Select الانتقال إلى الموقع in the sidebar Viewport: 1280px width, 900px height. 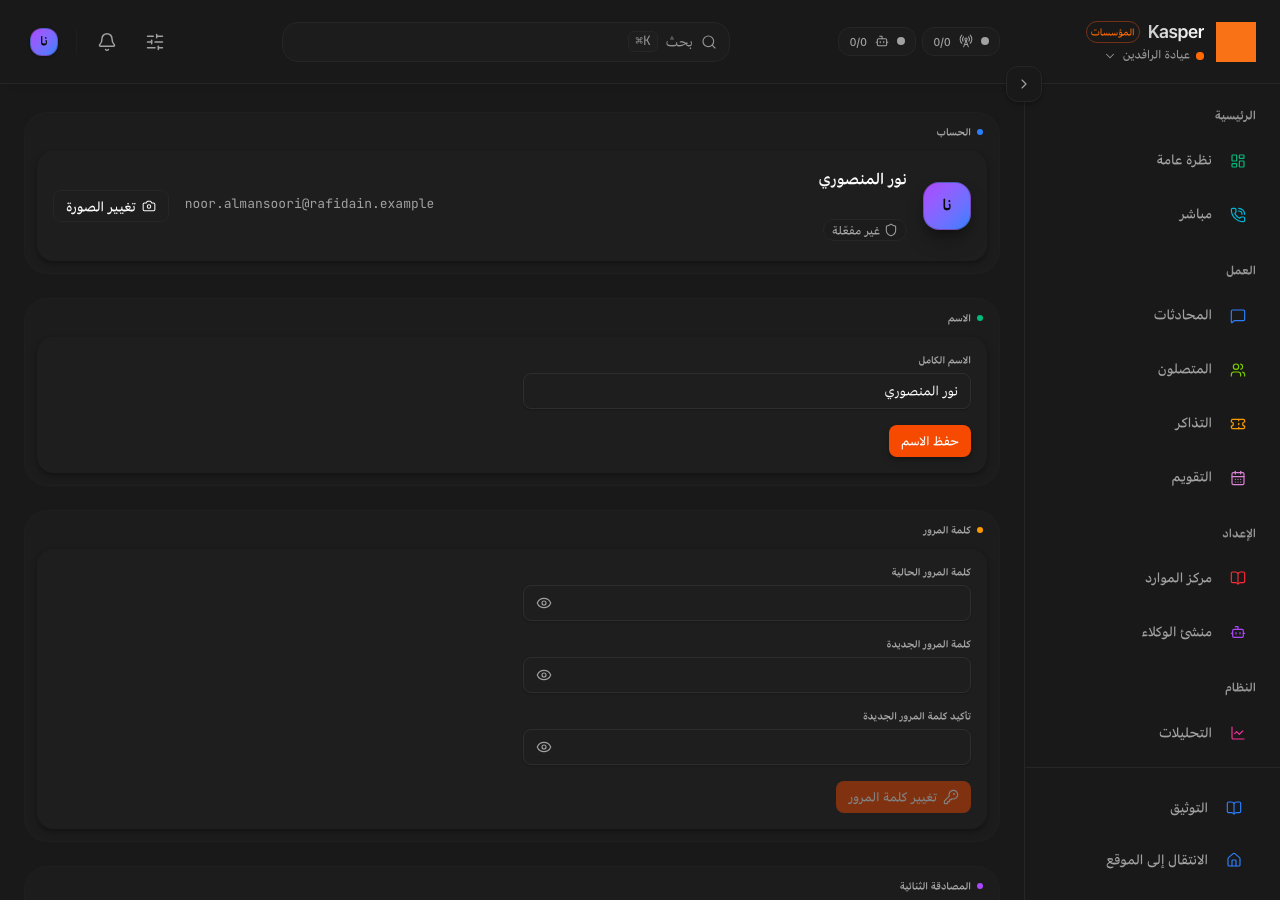(1174, 860)
